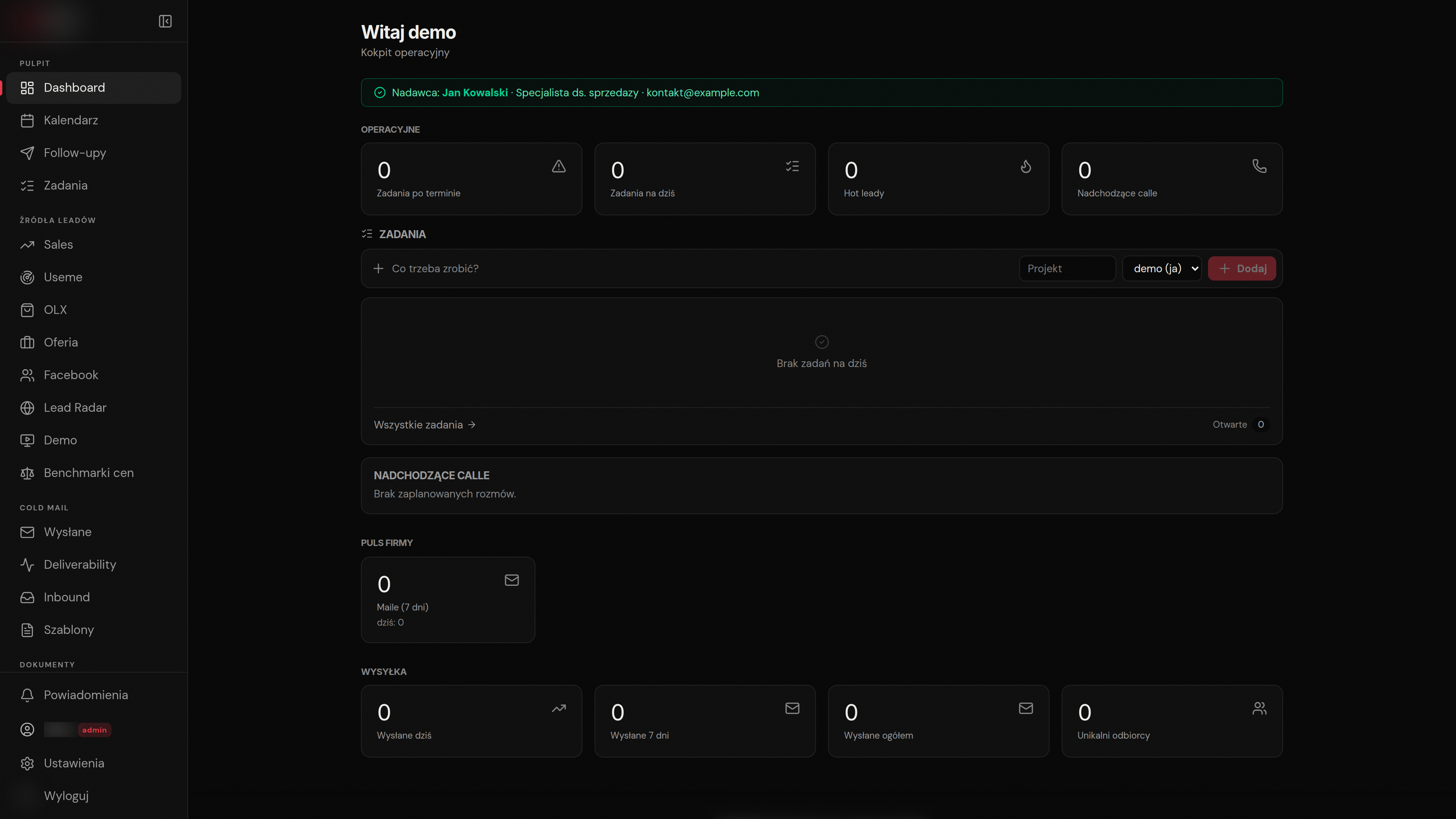This screenshot has height=819, width=1456.
Task: Click the Benchmarki cen scales icon
Action: click(x=27, y=473)
